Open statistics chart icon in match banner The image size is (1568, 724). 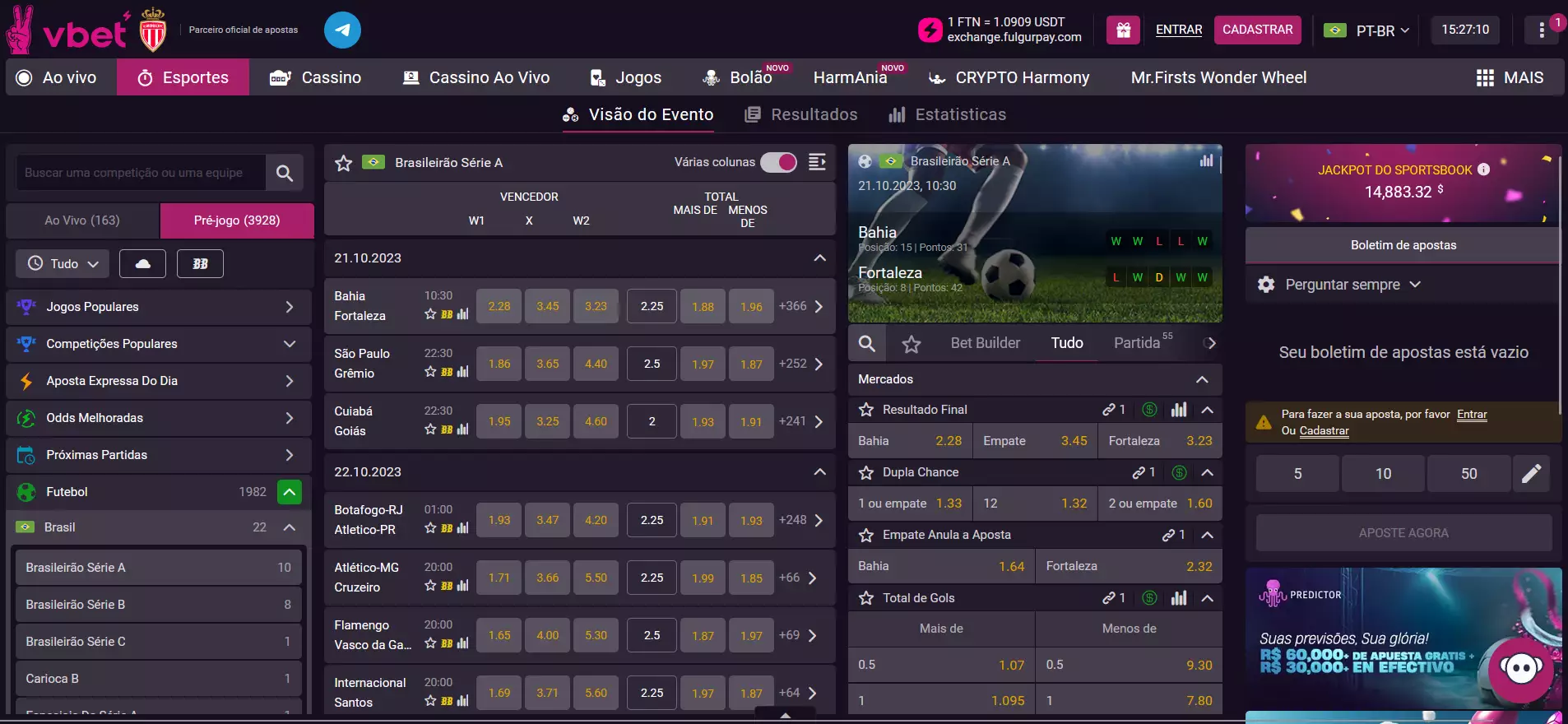click(1206, 161)
